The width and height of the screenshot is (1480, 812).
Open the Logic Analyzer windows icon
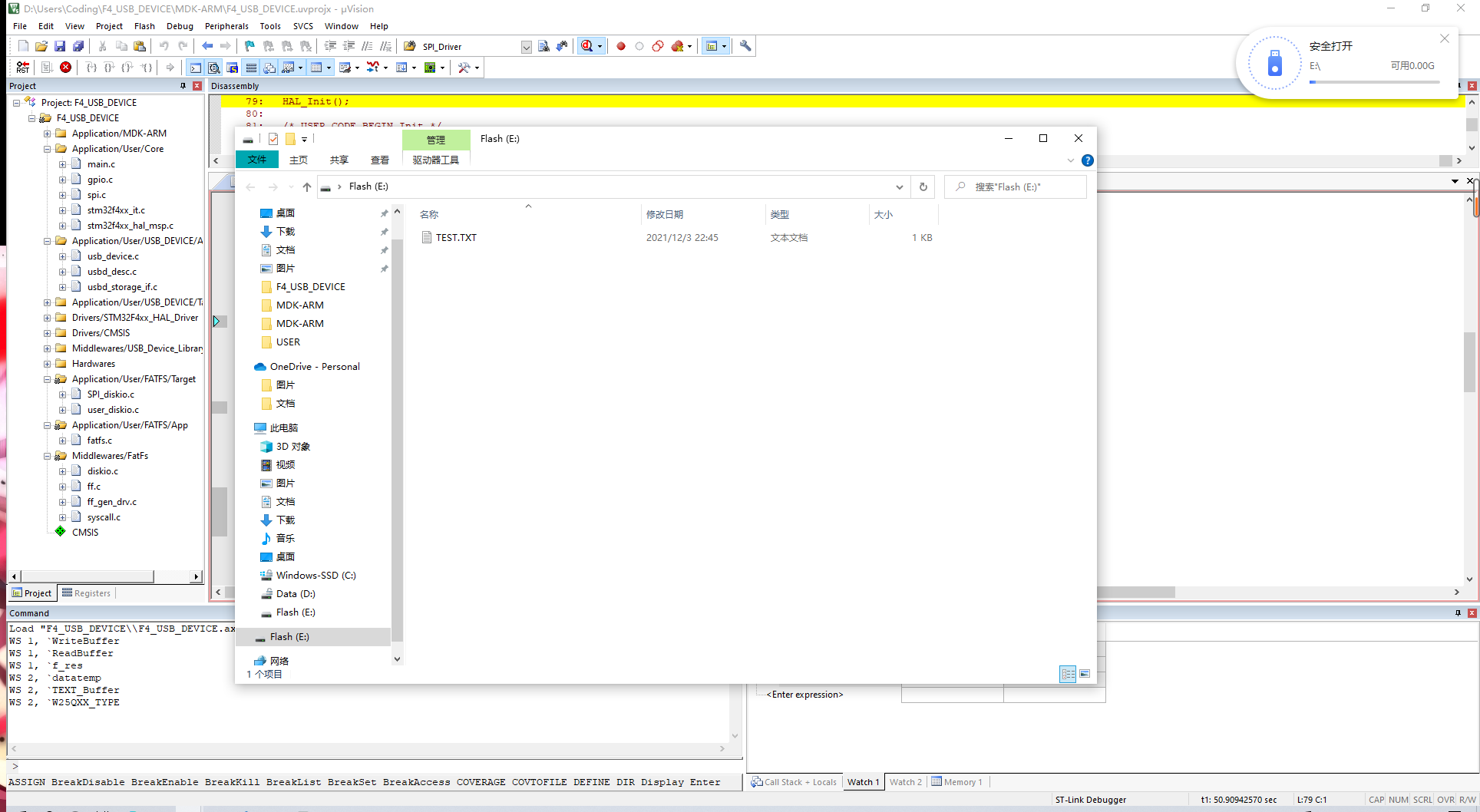[373, 68]
